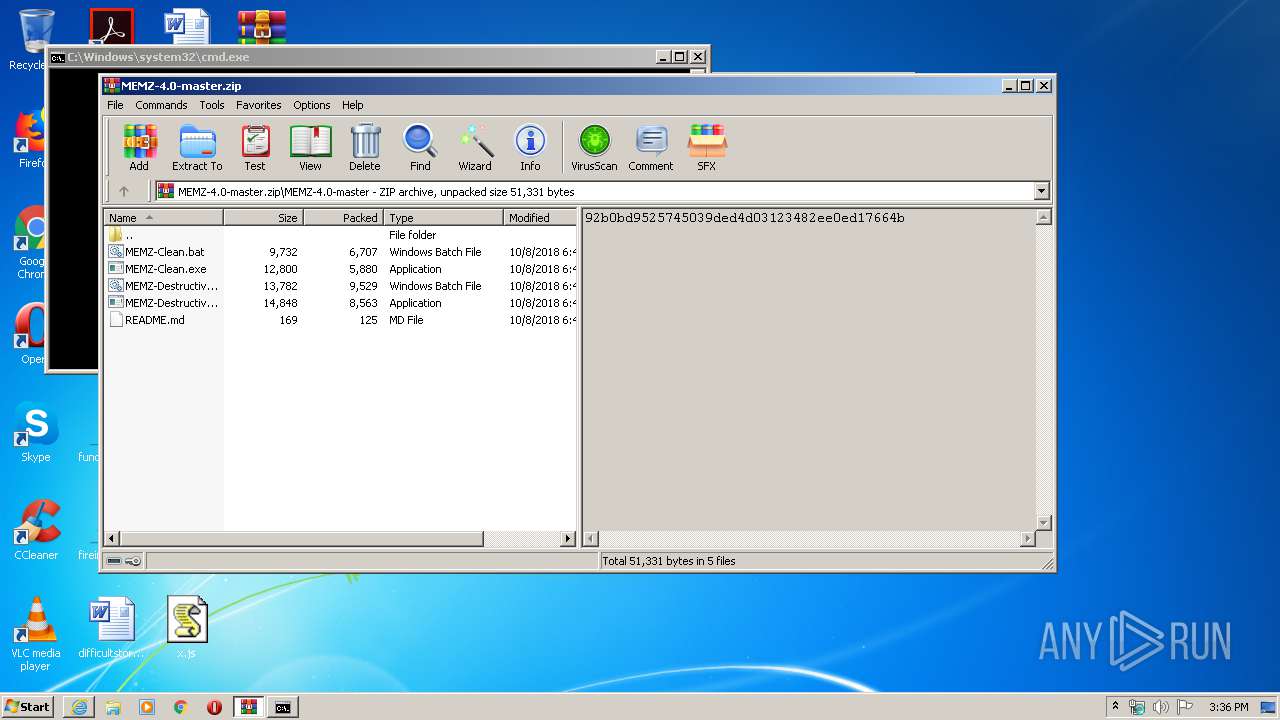The image size is (1280, 720).
Task: Click the Delete trash icon in toolbar
Action: point(365,148)
